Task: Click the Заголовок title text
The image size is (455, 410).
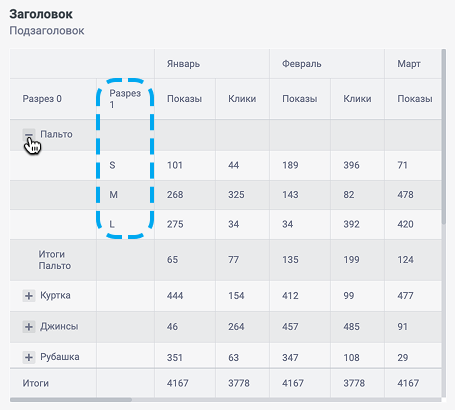Action: [41, 14]
